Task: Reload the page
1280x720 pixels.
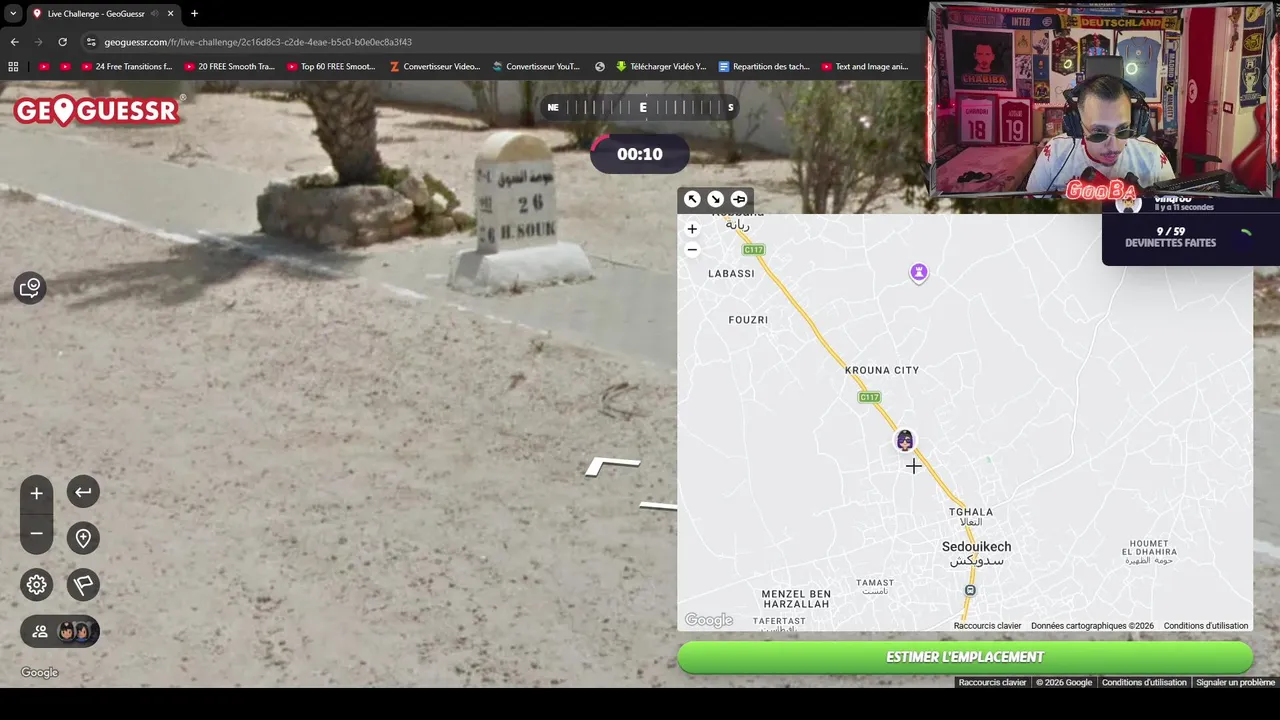Action: tap(62, 42)
